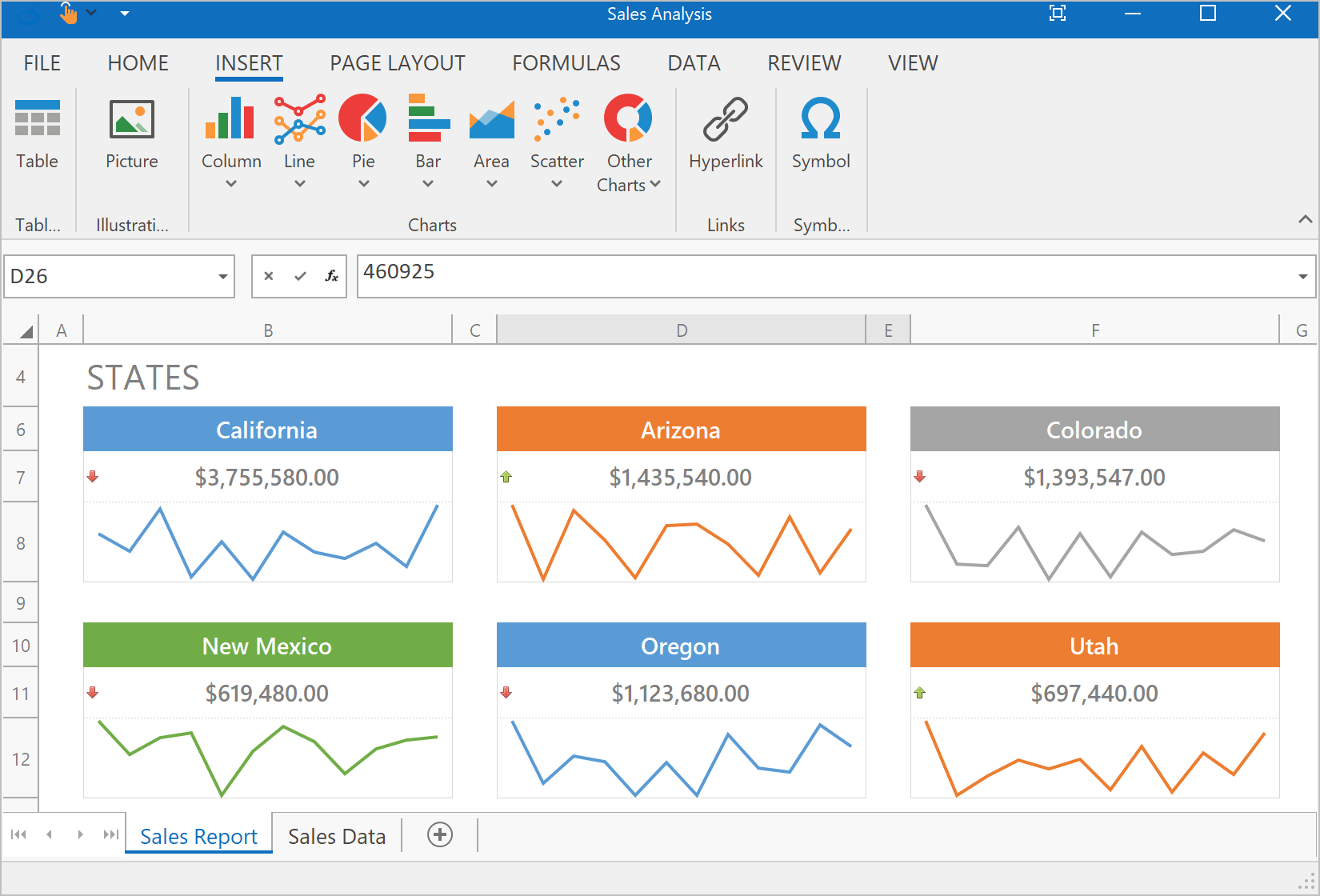Screen dimensions: 1320x896
Task: Switch to the FORMULAS ribbon tab
Action: pos(566,63)
